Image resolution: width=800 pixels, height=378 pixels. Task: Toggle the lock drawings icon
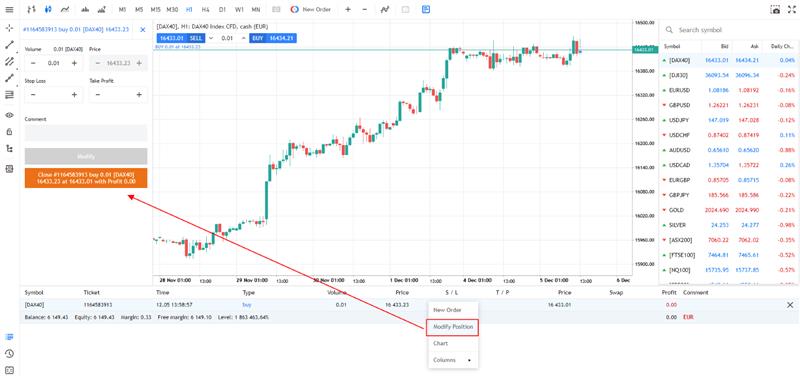[x=9, y=132]
